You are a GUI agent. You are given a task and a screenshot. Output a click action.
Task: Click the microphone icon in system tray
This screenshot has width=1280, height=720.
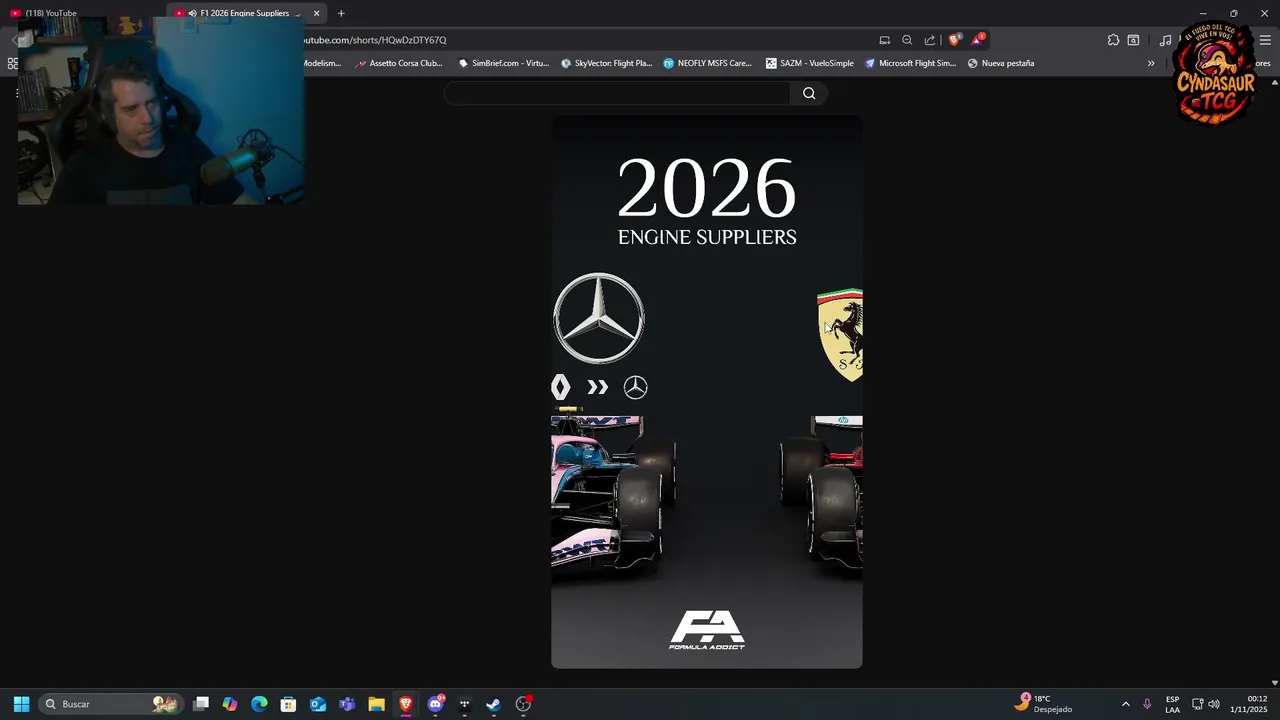click(x=1147, y=704)
